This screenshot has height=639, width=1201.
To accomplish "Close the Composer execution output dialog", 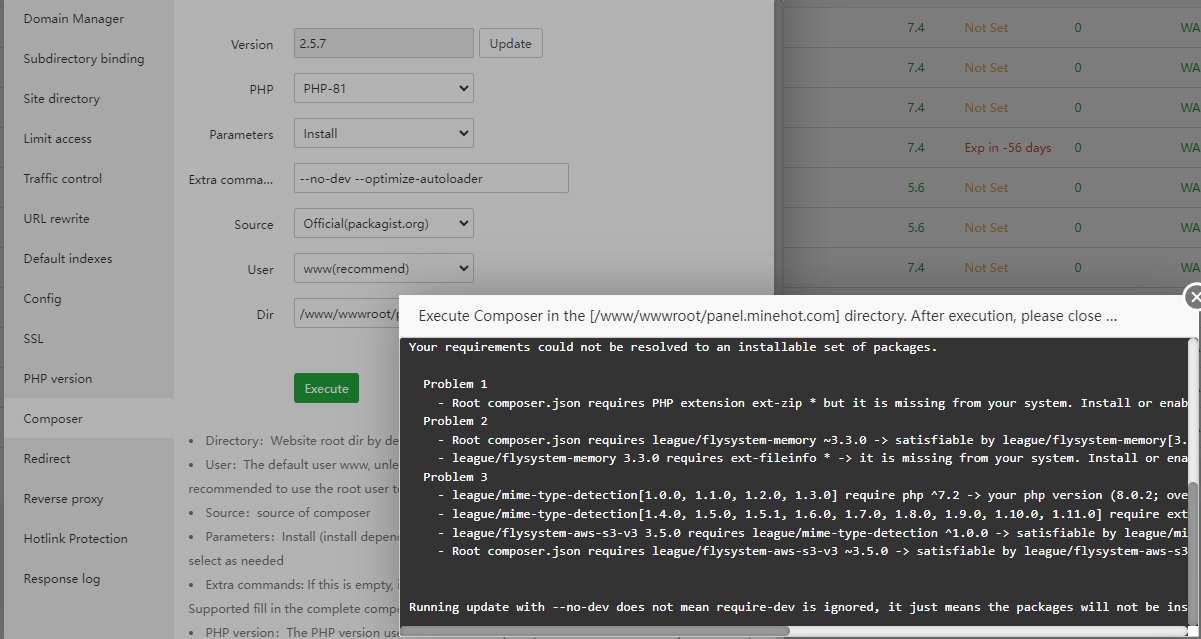I will 1194,297.
